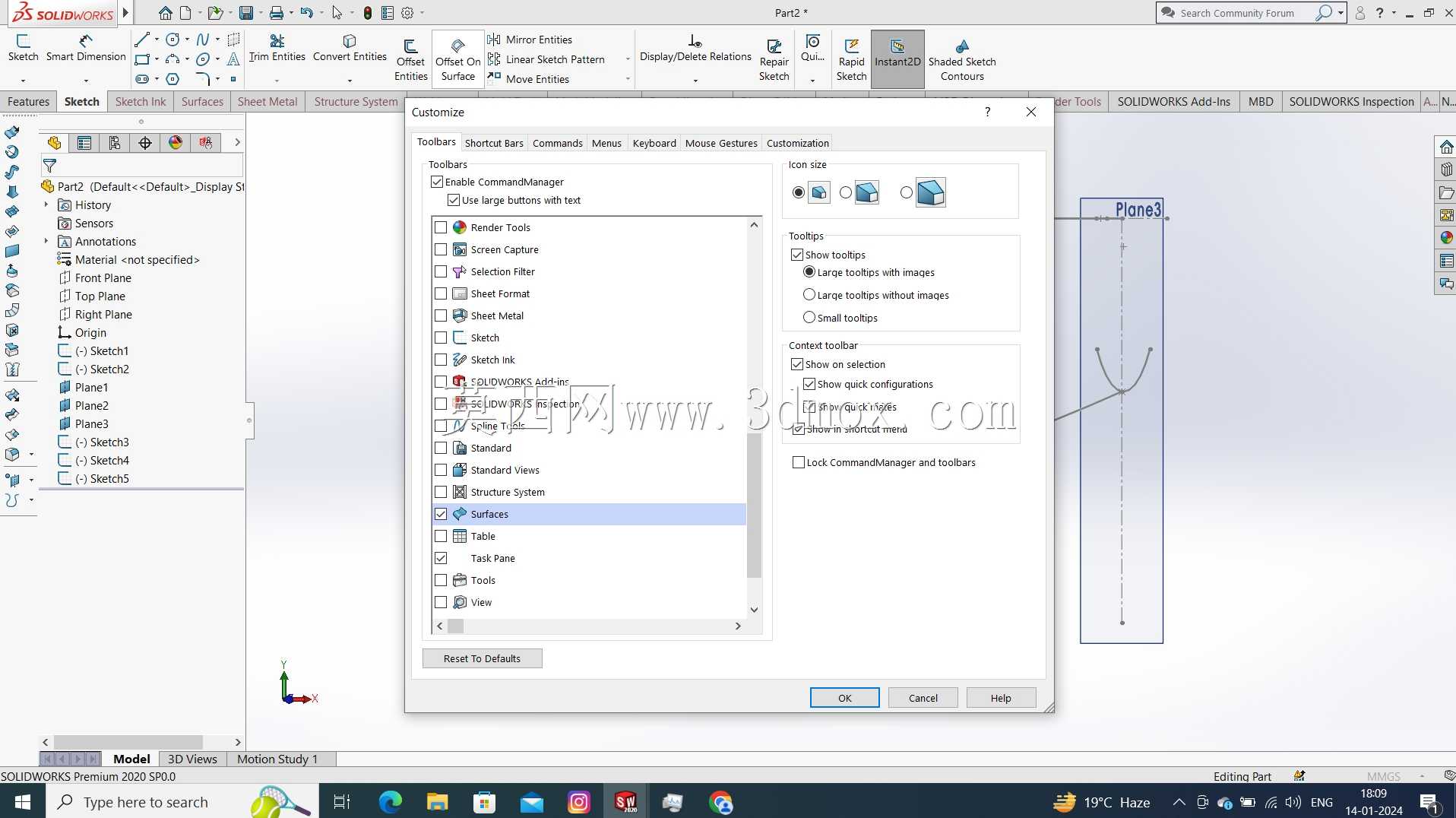Confirm the Customize dialog with OK
Image resolution: width=1456 pixels, height=818 pixels.
coord(844,698)
